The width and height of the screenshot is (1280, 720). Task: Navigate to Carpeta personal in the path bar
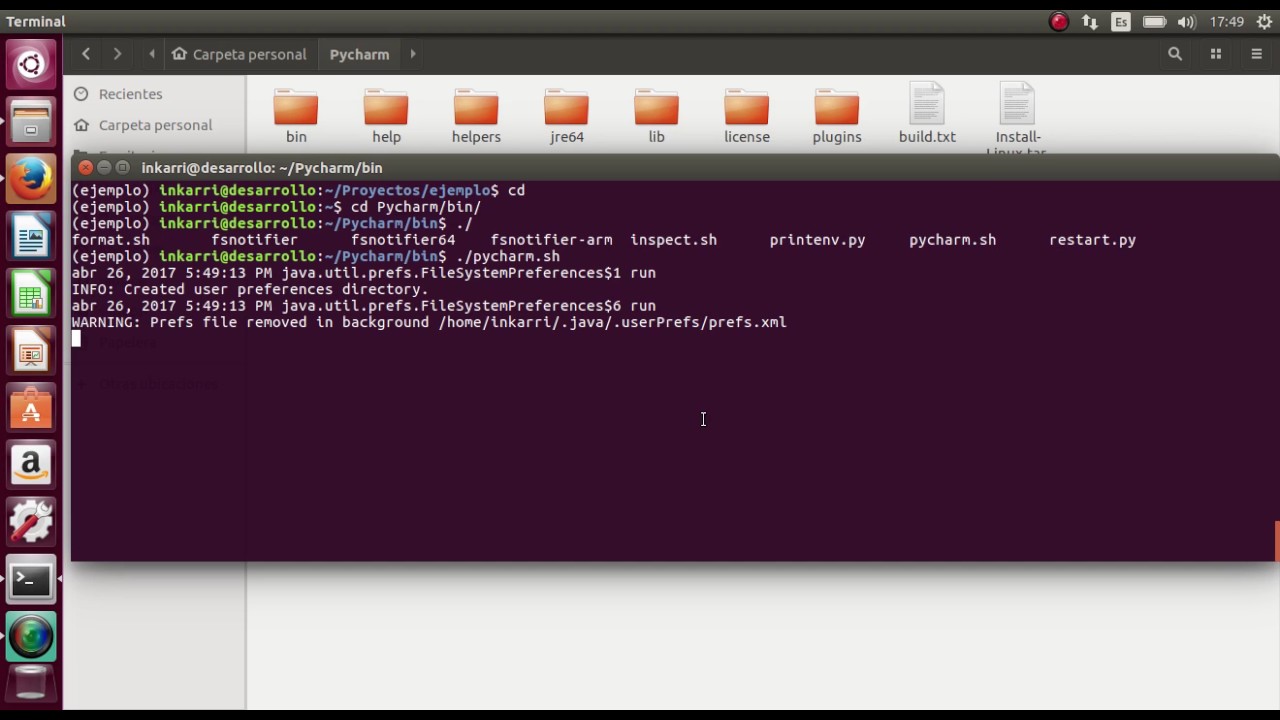coord(239,54)
